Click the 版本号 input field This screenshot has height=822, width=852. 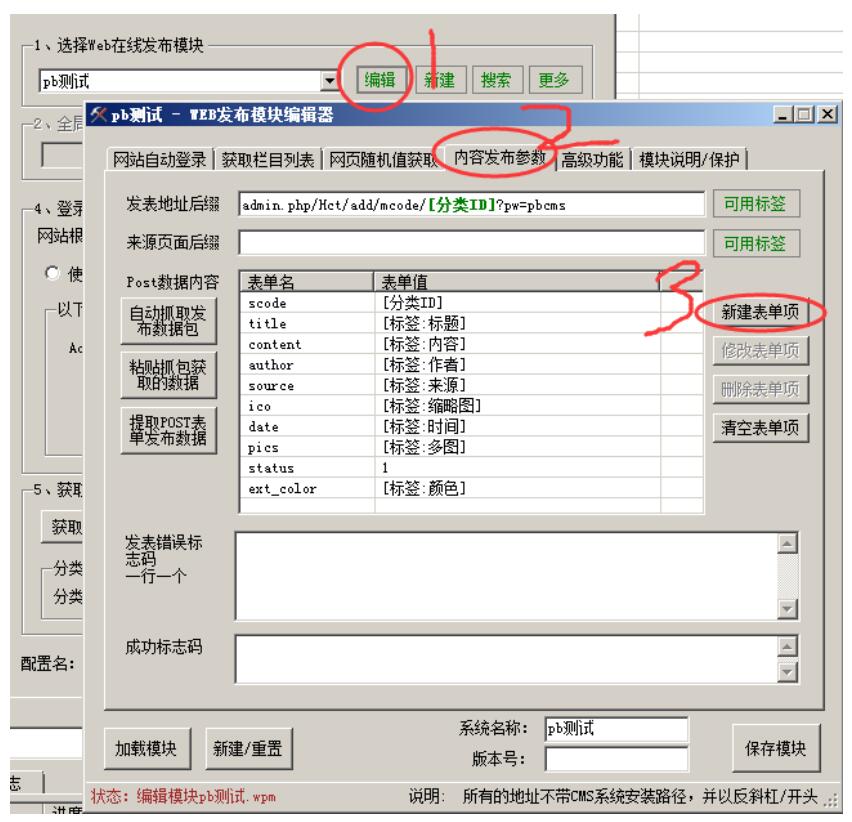[616, 759]
